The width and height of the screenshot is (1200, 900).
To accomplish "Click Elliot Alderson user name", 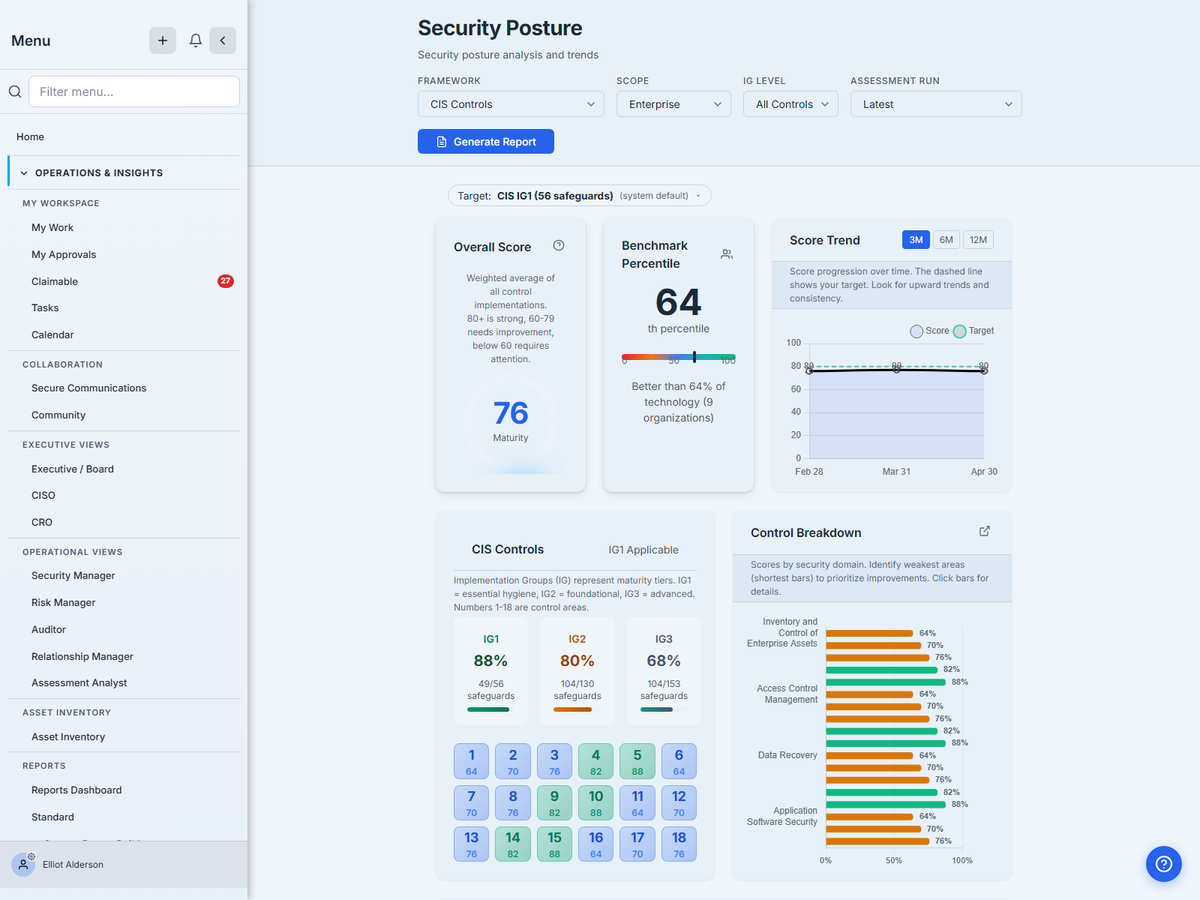I will pos(73,865).
